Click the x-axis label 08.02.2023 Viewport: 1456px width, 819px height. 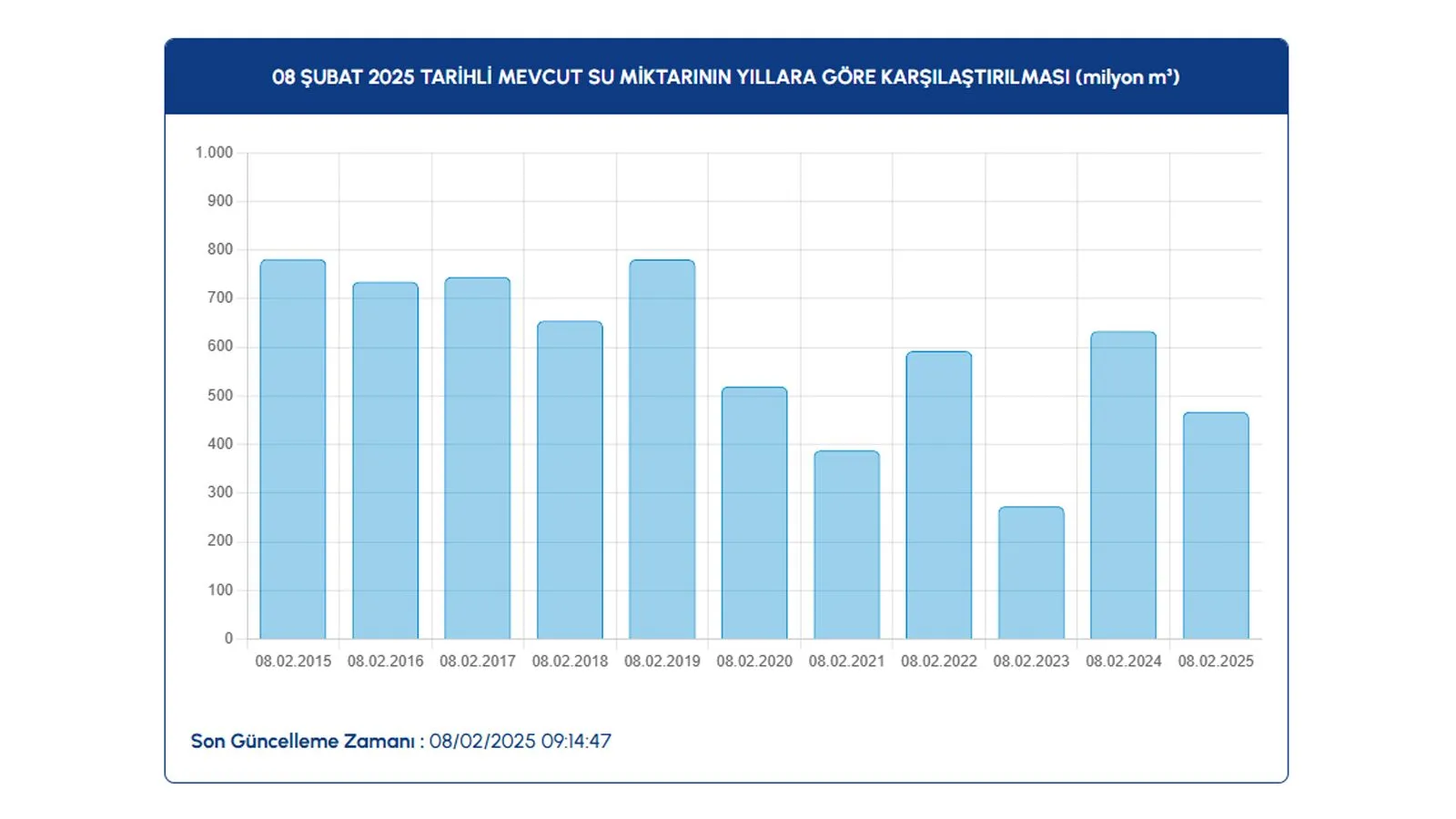[x=1031, y=662]
